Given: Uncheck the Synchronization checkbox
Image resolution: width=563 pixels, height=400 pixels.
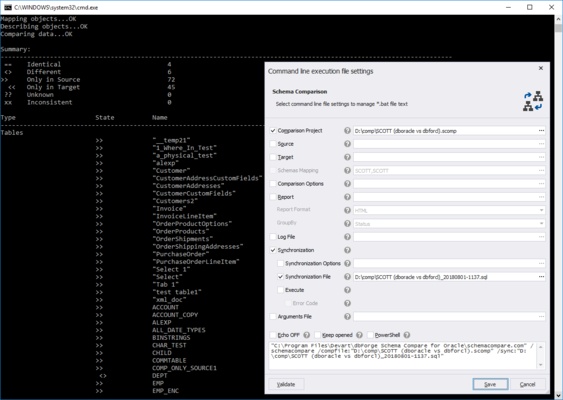Looking at the screenshot, I should [273, 250].
